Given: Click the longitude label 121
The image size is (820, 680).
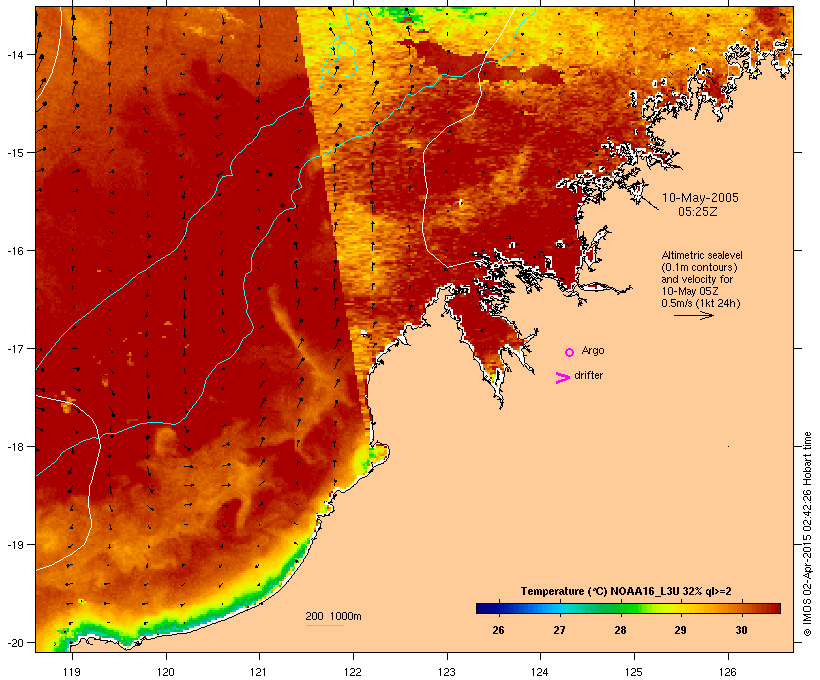Looking at the screenshot, I should [x=259, y=672].
